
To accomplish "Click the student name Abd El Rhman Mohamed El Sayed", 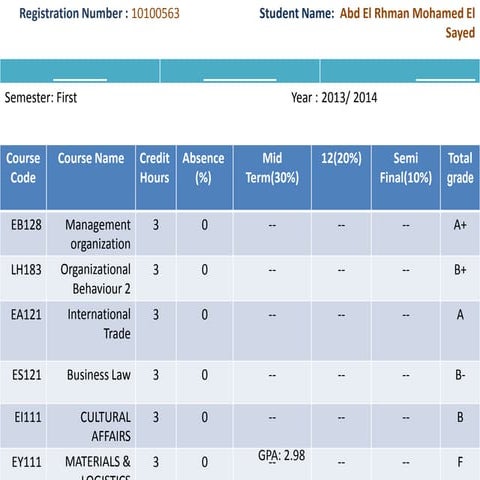I will 407,23.
